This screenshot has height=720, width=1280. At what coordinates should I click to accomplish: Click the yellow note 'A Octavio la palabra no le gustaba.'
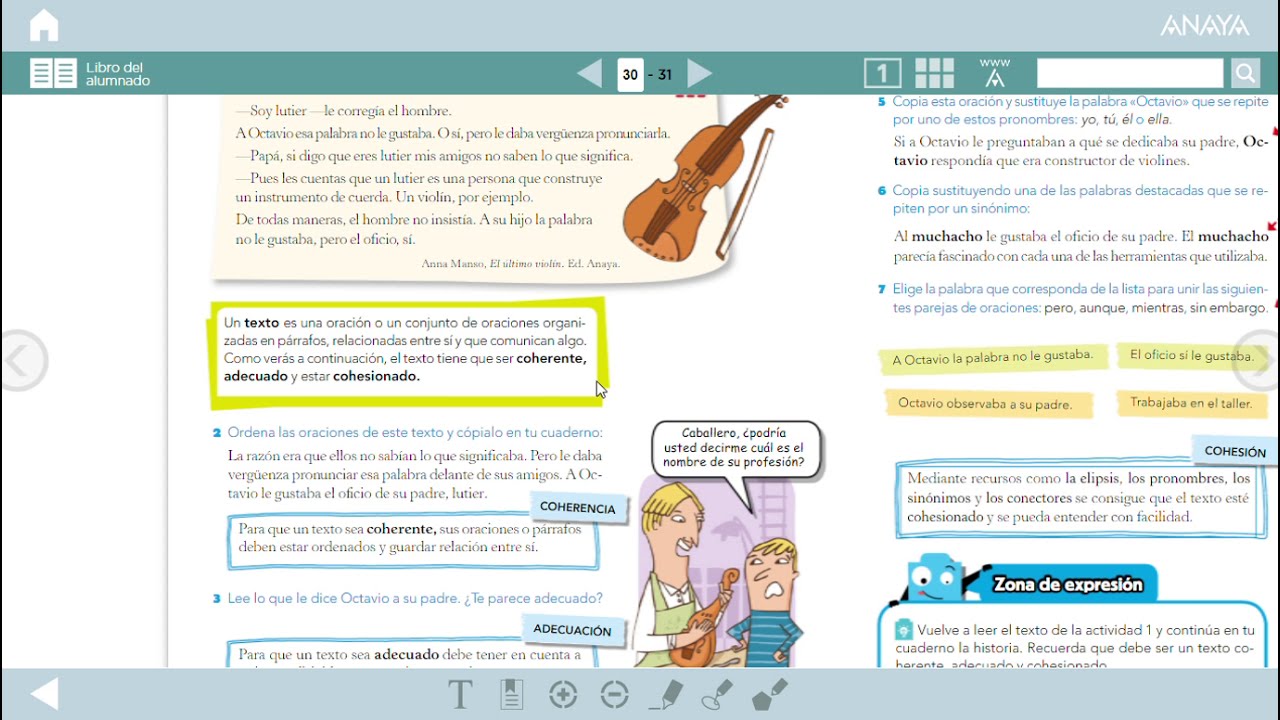pyautogui.click(x=993, y=358)
